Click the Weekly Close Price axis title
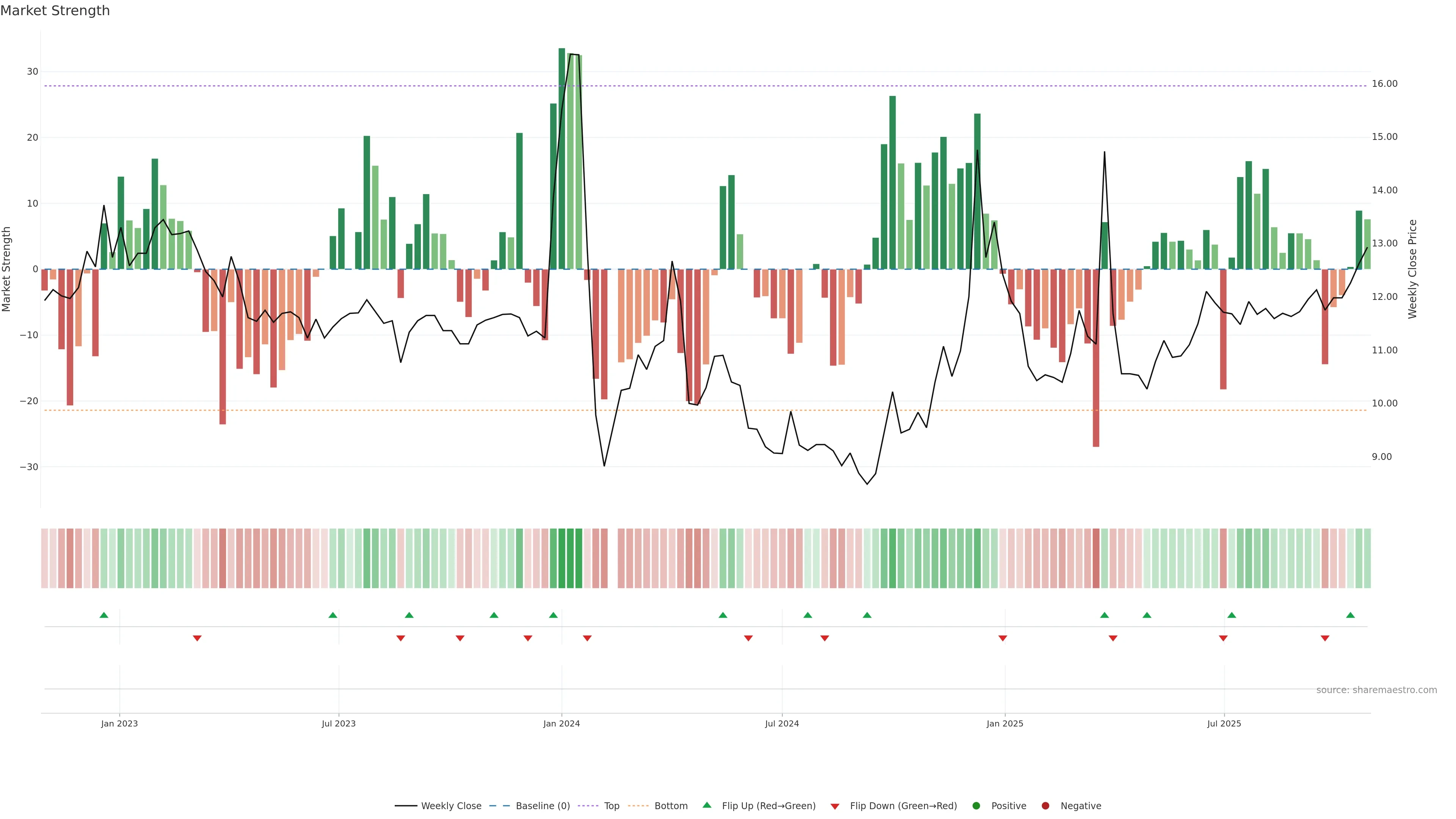Screen dimensions: 1456x819 [1412, 269]
